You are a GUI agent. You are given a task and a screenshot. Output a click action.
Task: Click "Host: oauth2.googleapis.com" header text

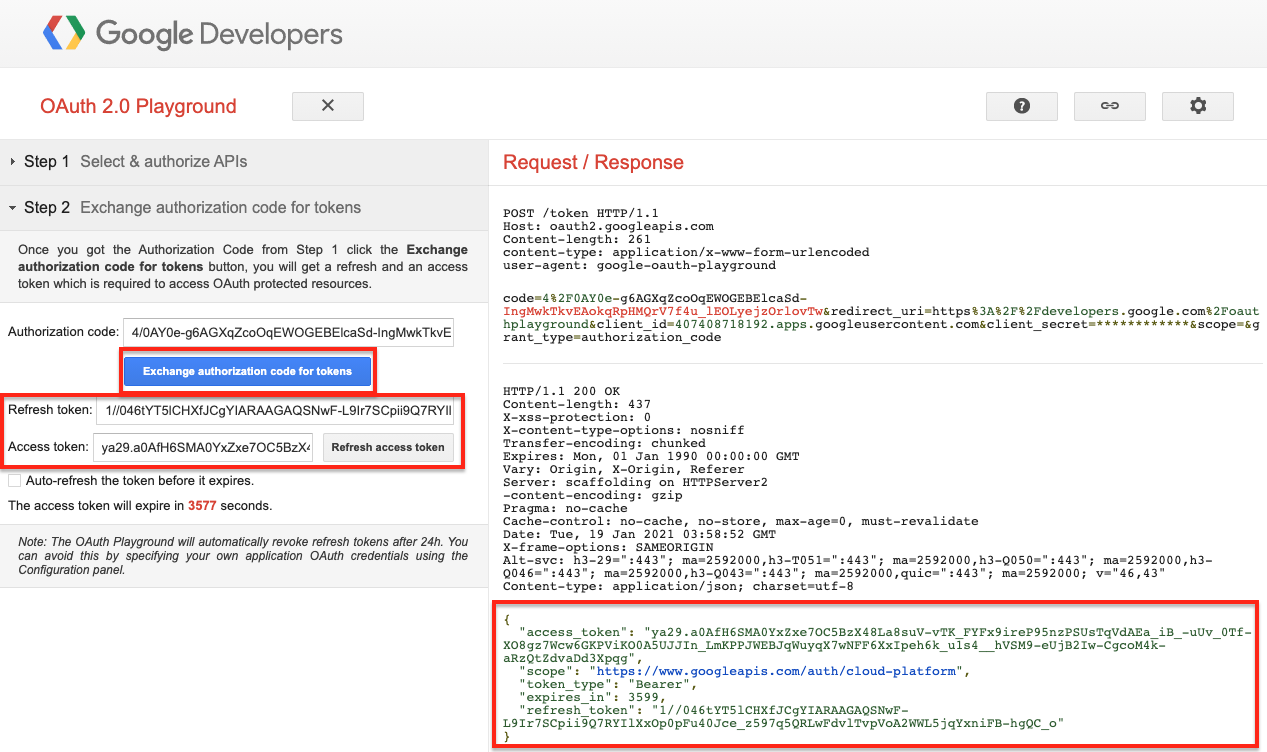tap(608, 226)
